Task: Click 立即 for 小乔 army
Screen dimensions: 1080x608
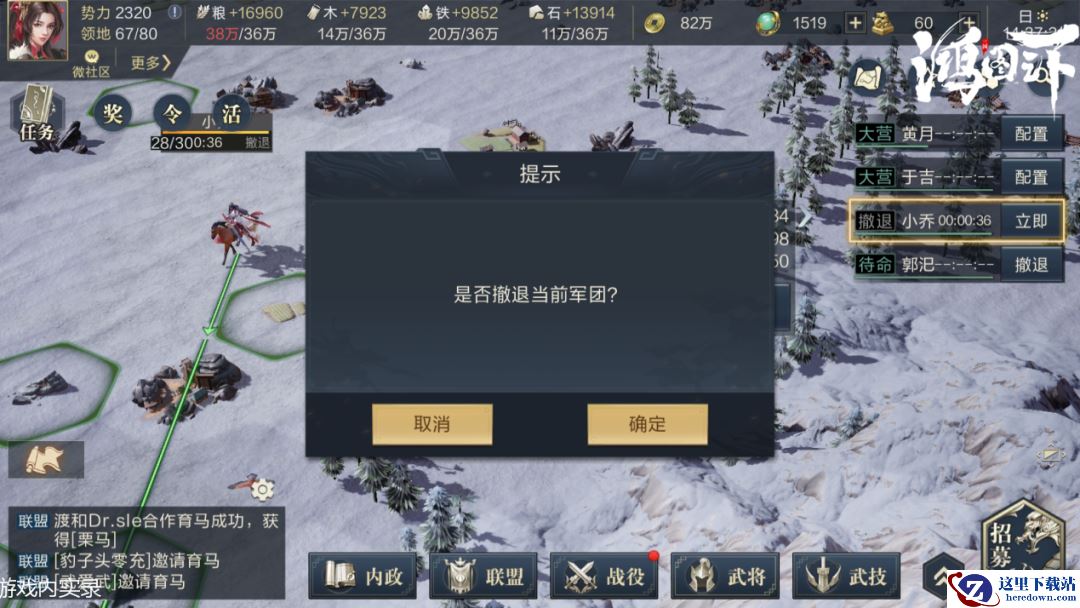Action: point(1031,221)
